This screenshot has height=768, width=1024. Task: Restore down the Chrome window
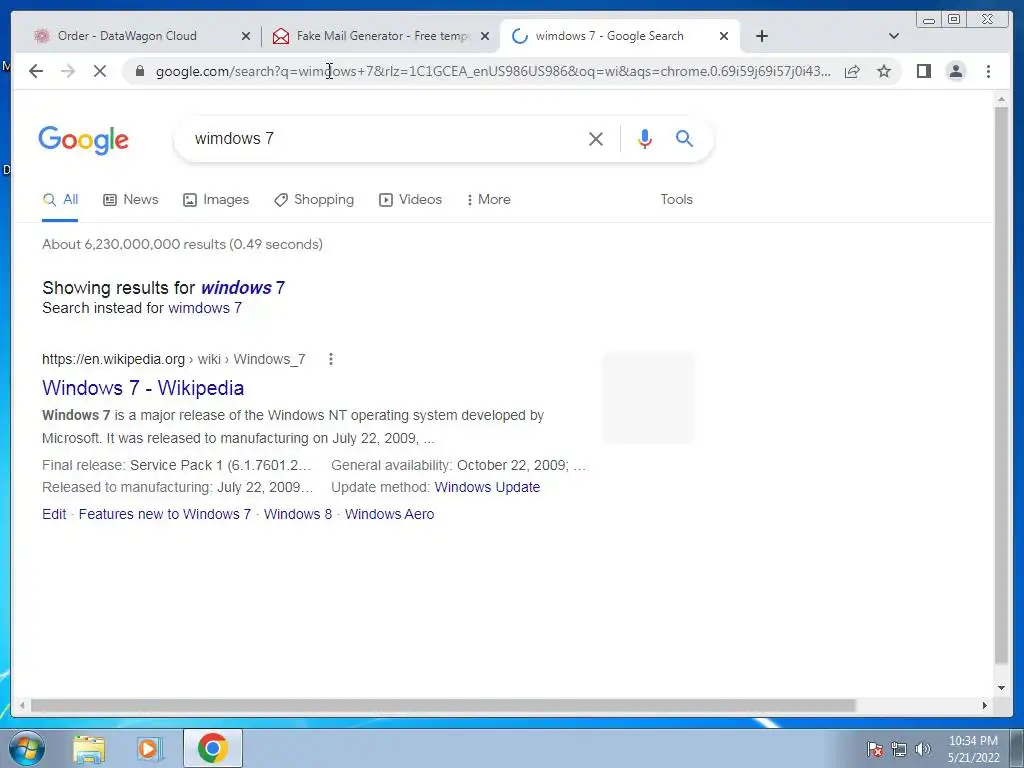point(953,20)
